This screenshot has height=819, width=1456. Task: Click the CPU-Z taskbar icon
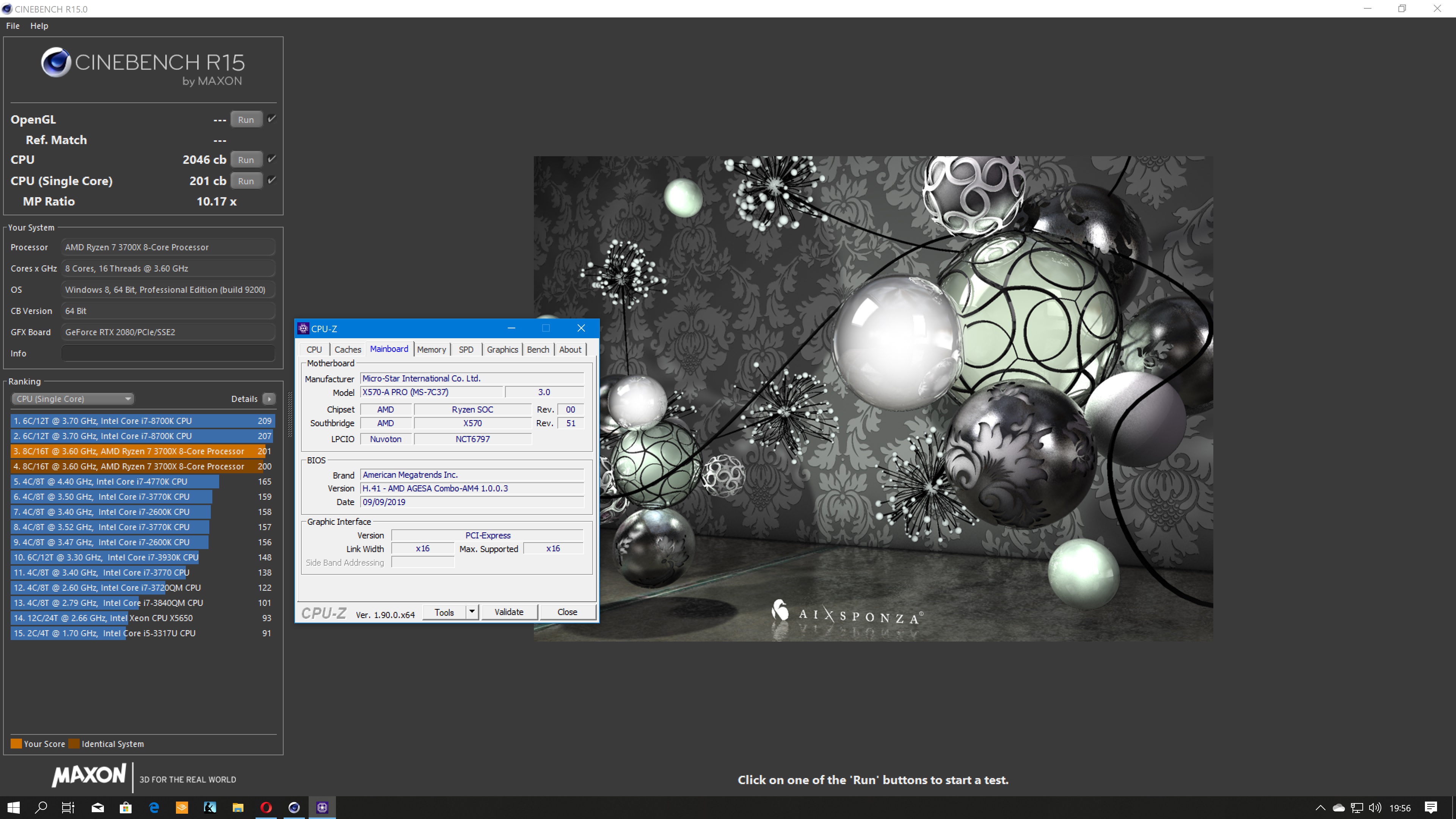pyautogui.click(x=322, y=808)
